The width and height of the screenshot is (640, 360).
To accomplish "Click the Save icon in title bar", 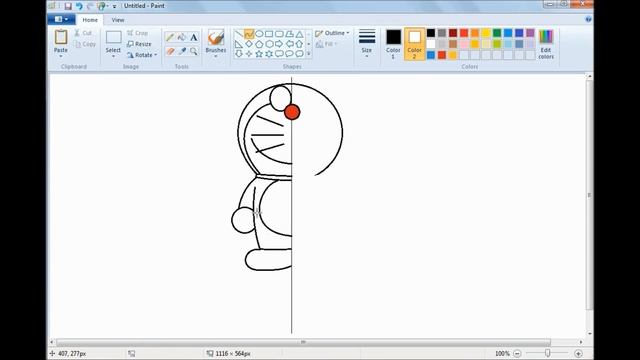I will coord(68,6).
